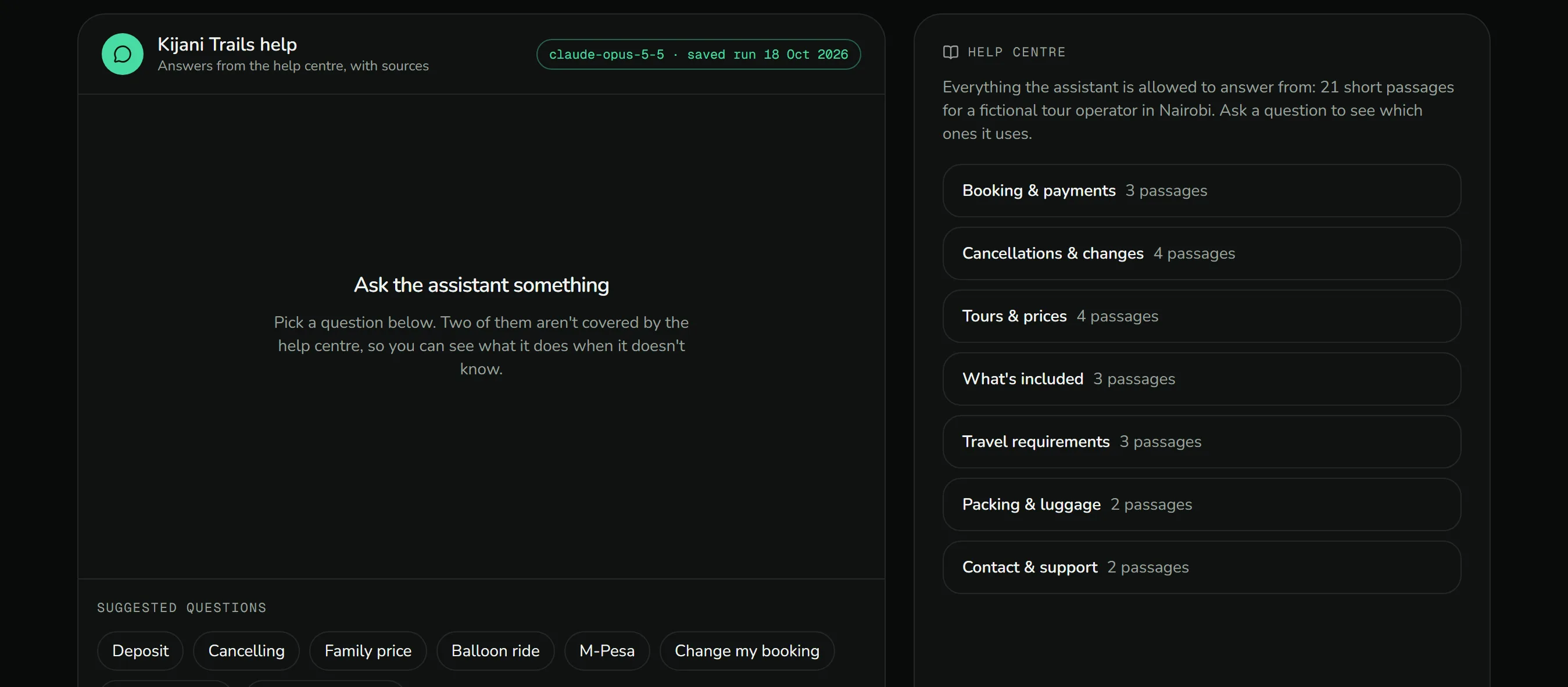Ask the Deposit suggested question
This screenshot has width=1568, height=687.
coord(140,650)
